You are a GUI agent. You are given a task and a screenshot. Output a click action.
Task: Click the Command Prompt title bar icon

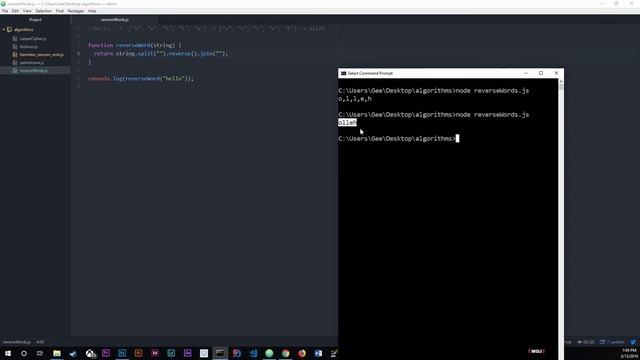pyautogui.click(x=343, y=73)
